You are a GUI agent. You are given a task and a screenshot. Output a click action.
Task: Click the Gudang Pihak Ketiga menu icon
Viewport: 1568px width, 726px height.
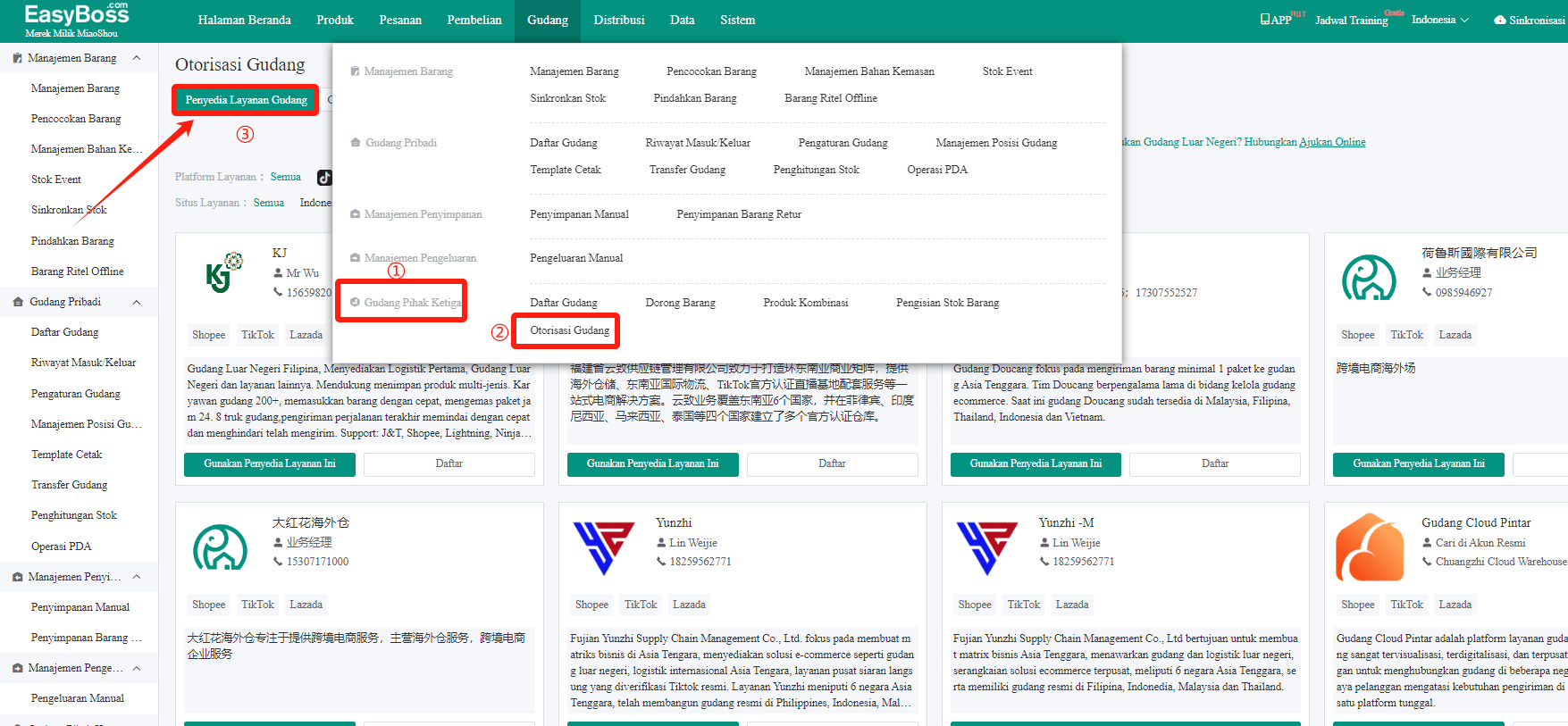[x=355, y=303]
